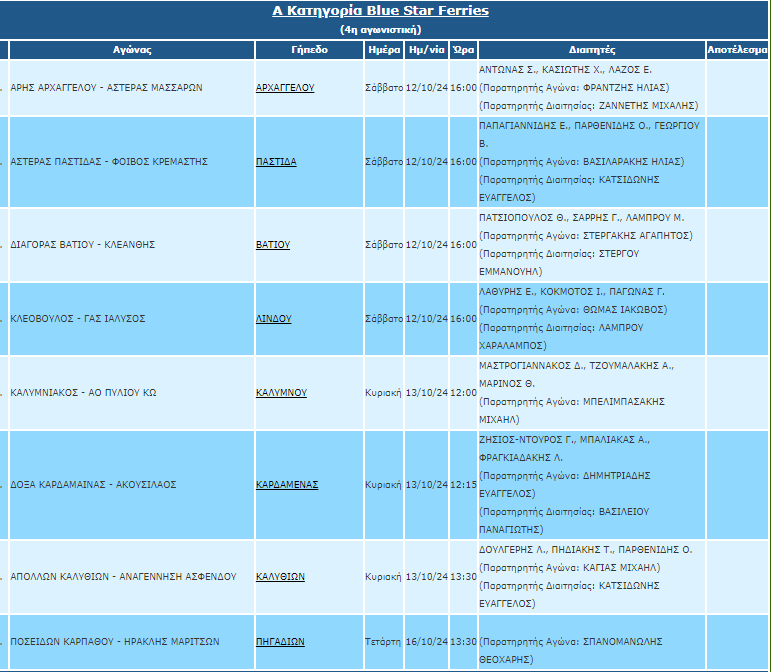This screenshot has width=771, height=672.
Task: Open the ΠΗΓΑΔΙΩΝ stadium link
Action: [280, 642]
